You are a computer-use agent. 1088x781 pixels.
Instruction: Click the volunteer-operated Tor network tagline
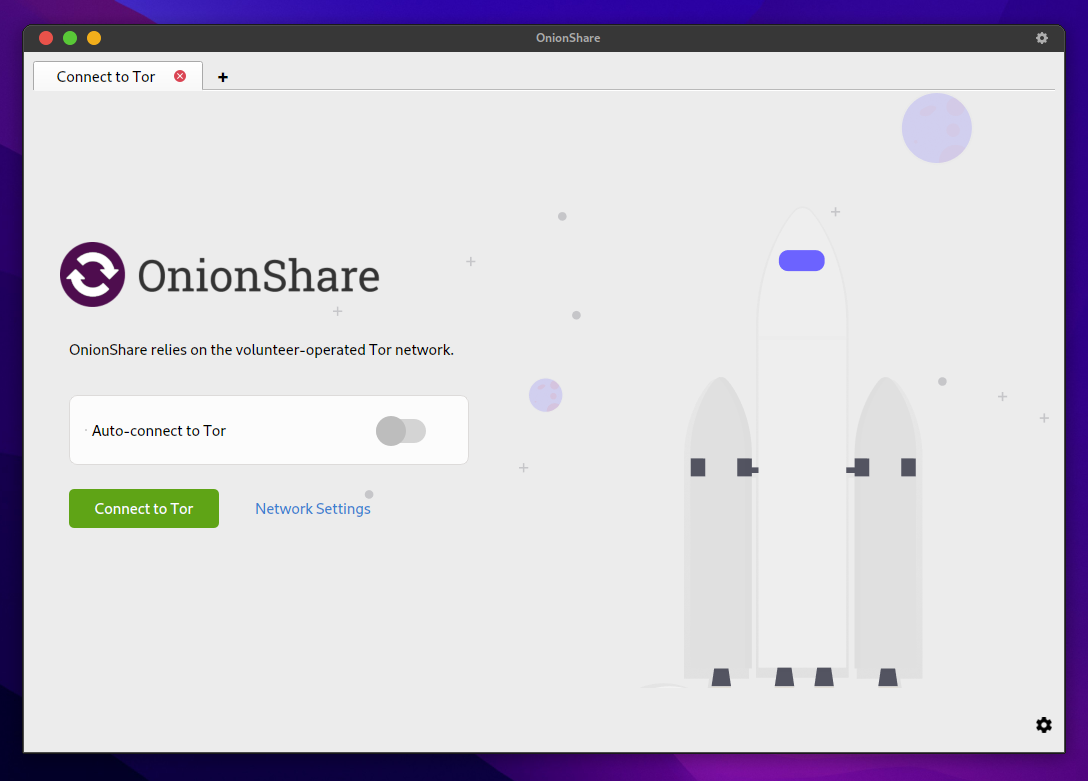[261, 350]
